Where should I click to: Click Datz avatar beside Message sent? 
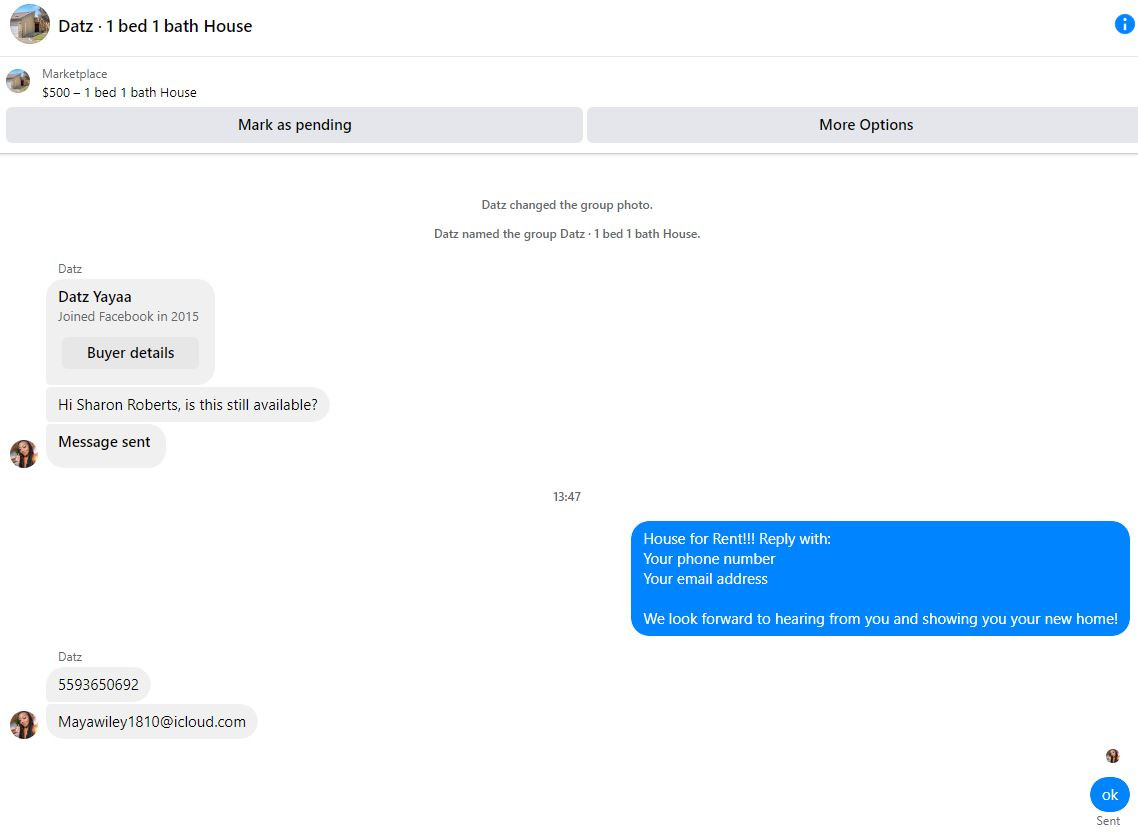(x=23, y=454)
